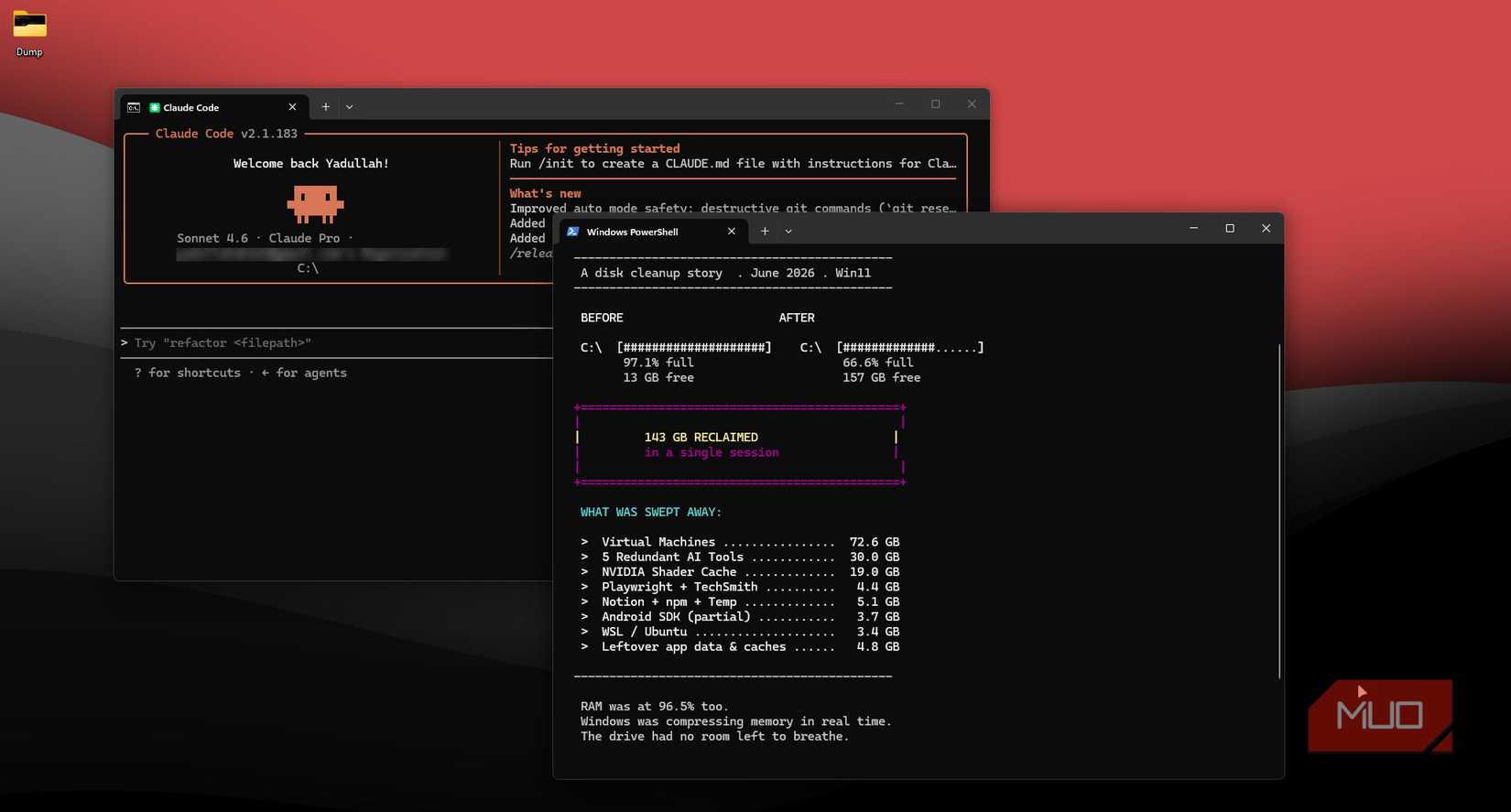This screenshot has width=1511, height=812.
Task: Click the Claude Code pixel mascot
Action: point(315,204)
